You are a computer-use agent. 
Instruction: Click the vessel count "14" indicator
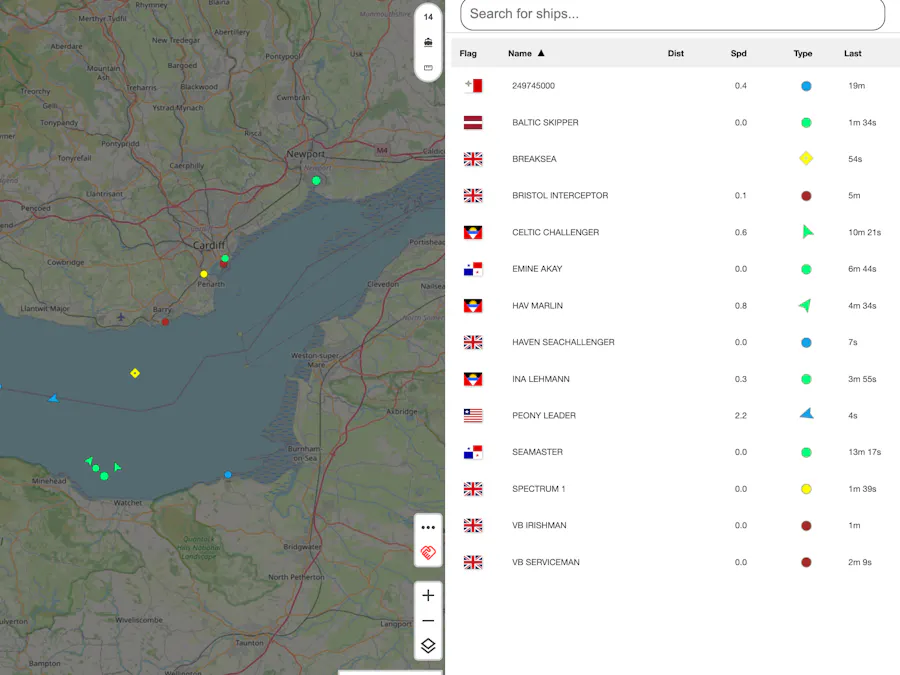[428, 17]
